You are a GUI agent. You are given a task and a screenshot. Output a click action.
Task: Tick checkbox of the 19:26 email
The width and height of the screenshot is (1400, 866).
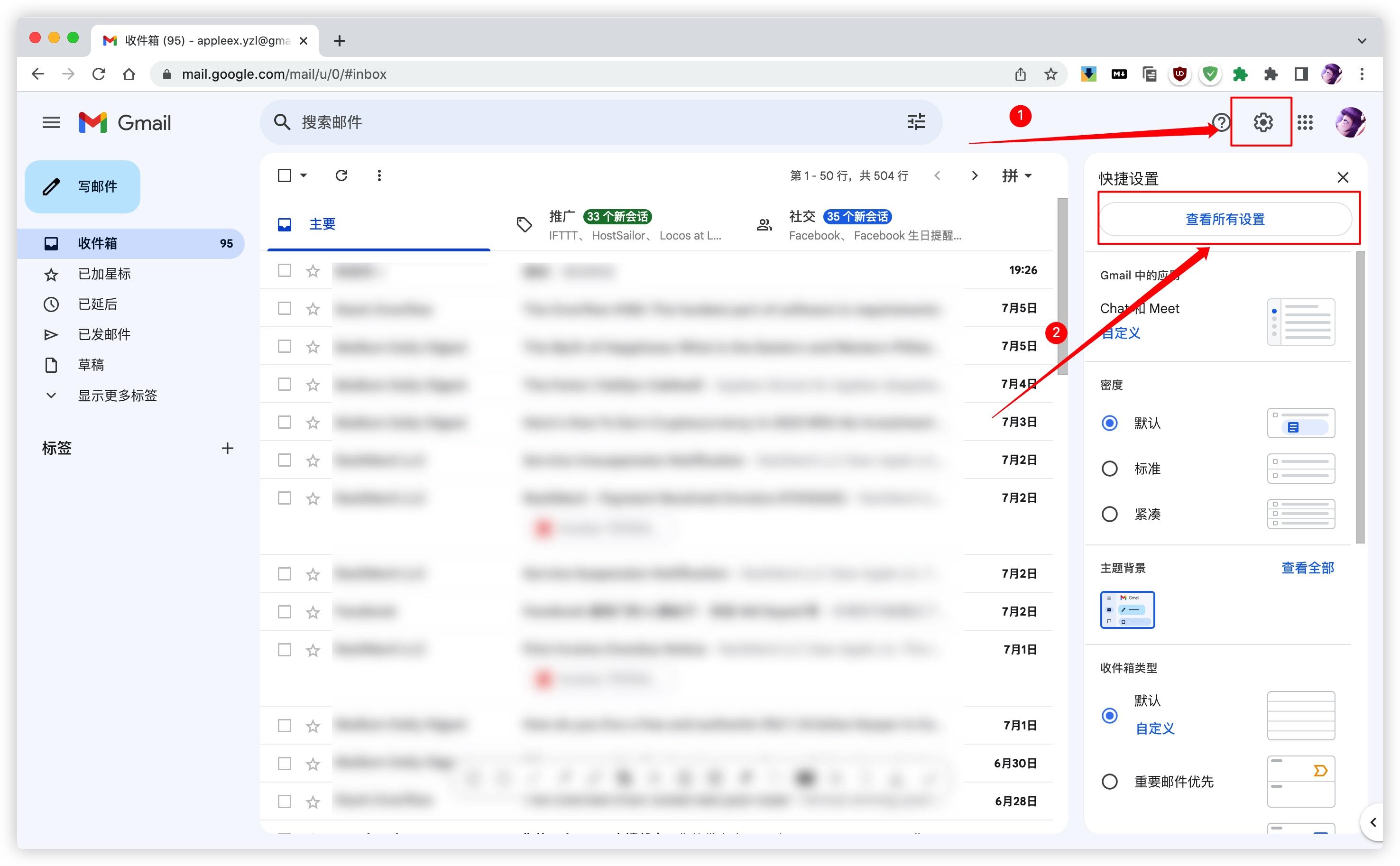click(284, 270)
